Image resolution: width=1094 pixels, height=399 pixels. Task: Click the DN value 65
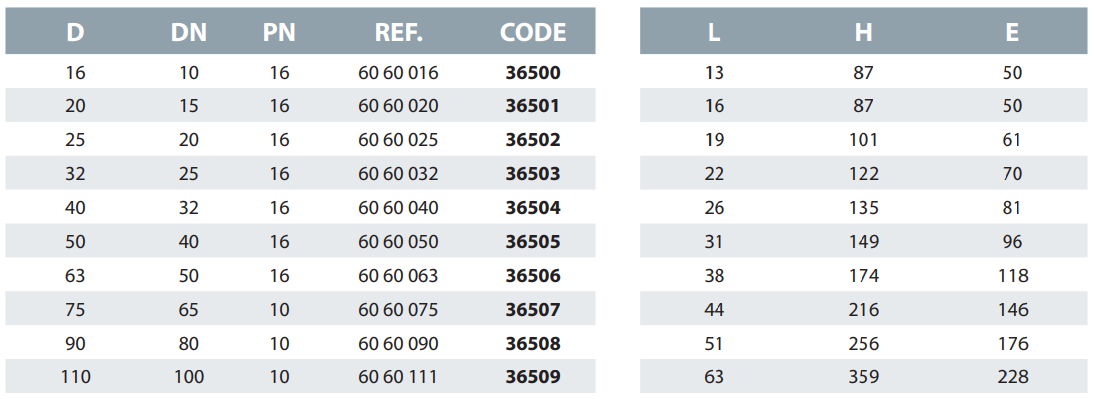[188, 310]
